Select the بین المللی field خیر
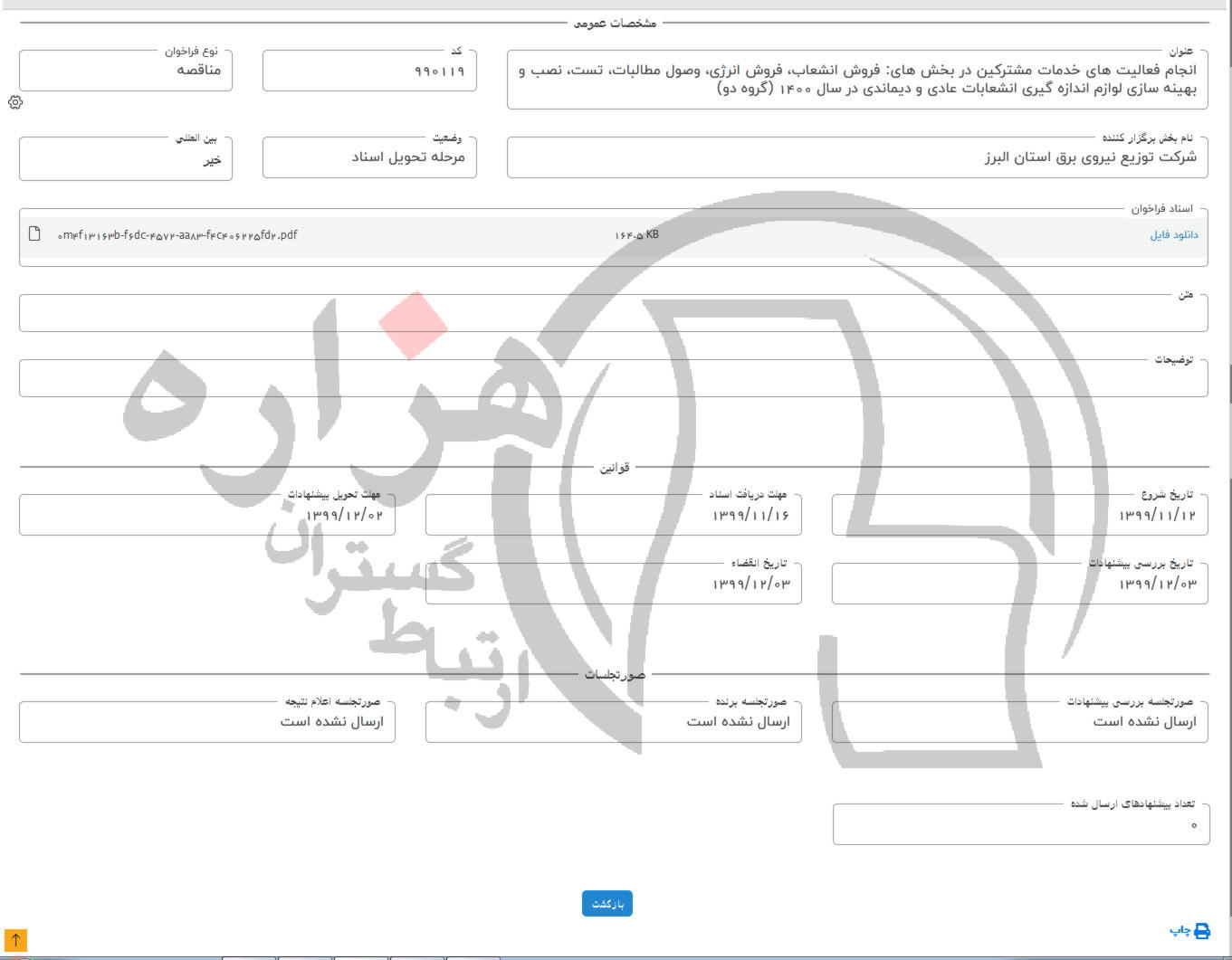 [126, 158]
